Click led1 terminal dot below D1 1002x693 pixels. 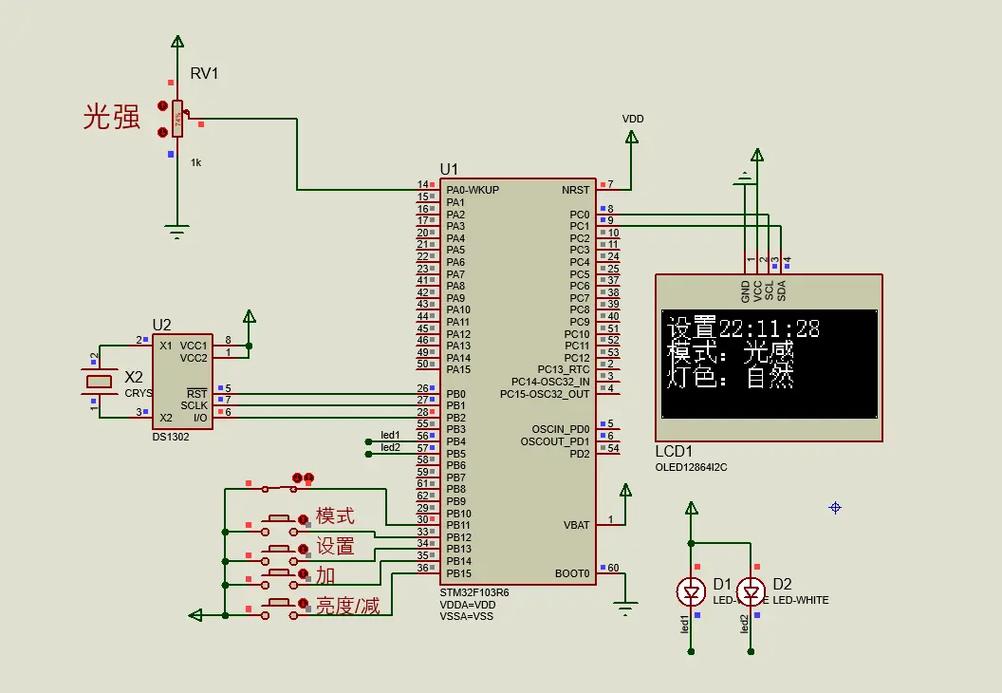click(x=691, y=651)
